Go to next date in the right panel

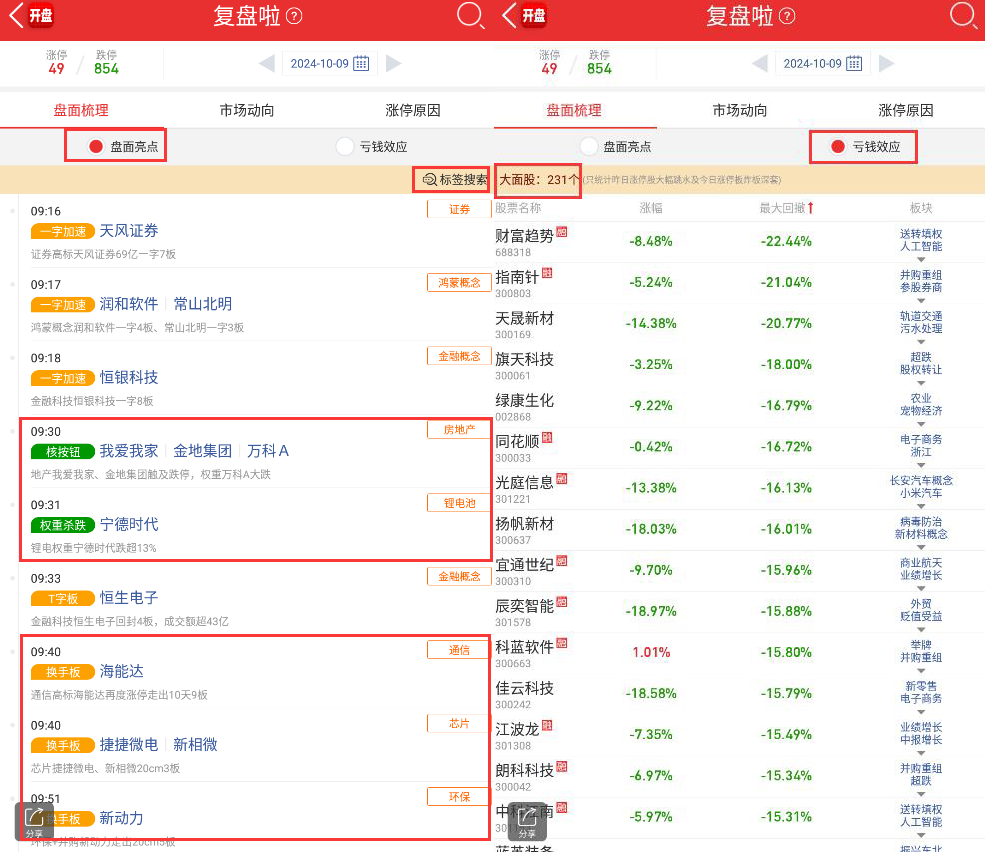click(886, 63)
